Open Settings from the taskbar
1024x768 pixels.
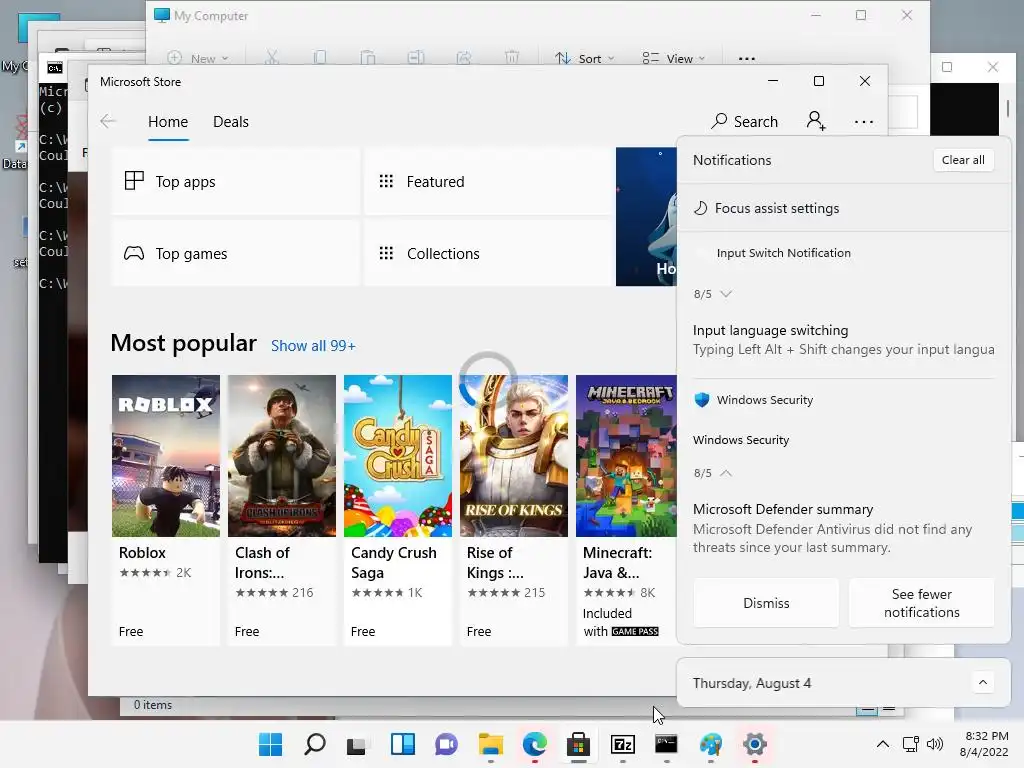pyautogui.click(x=754, y=744)
